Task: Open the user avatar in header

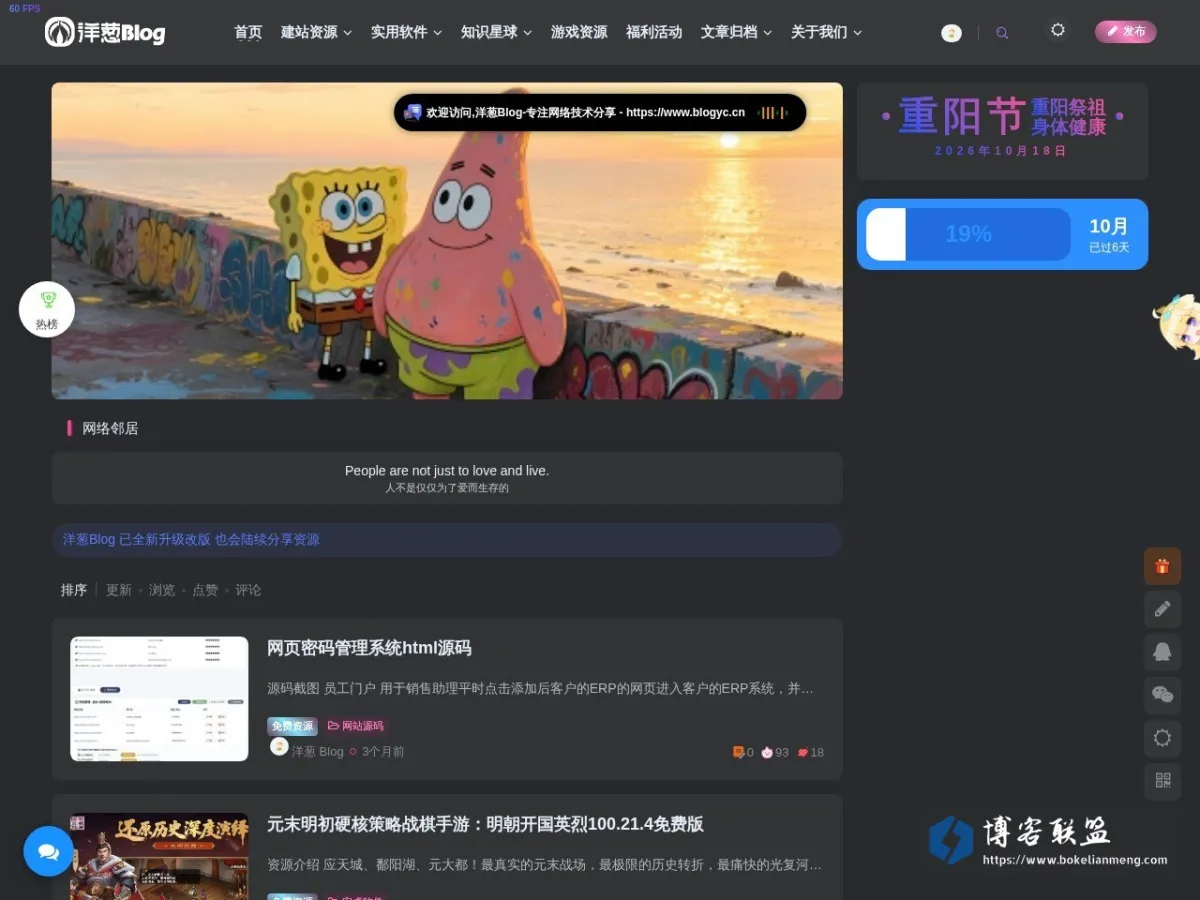Action: pos(951,33)
